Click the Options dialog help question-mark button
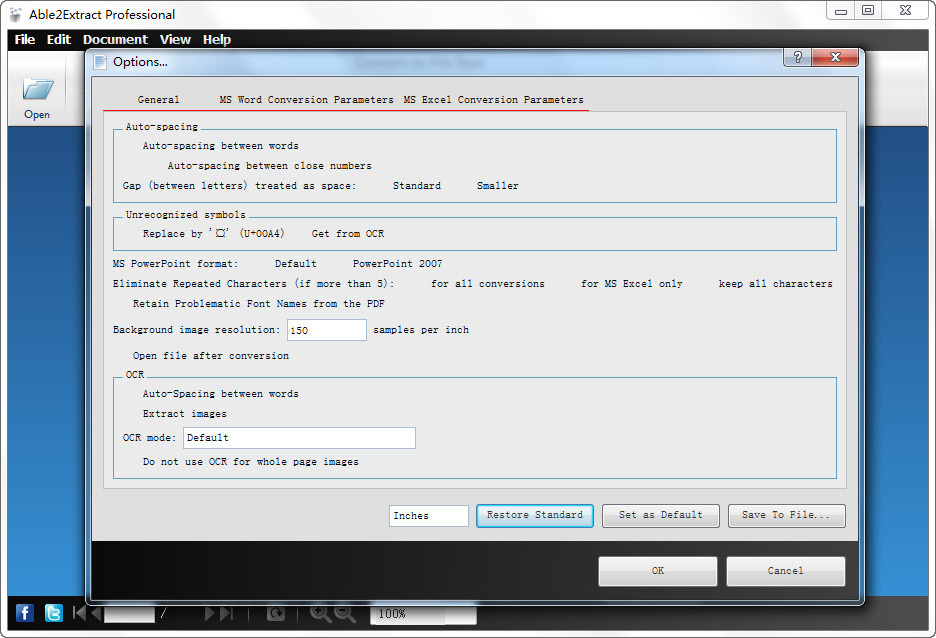Viewport: 936px width, 638px height. 797,57
